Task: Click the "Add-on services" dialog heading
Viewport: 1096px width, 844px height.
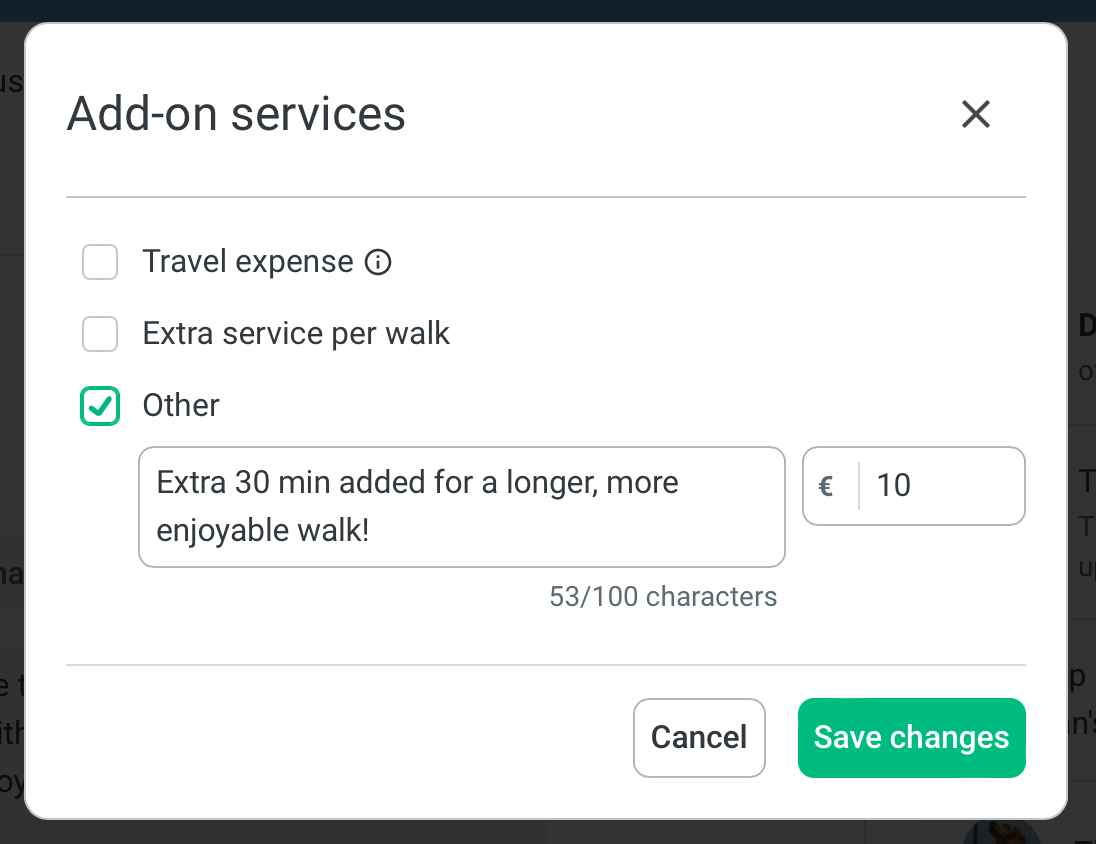Action: [236, 114]
